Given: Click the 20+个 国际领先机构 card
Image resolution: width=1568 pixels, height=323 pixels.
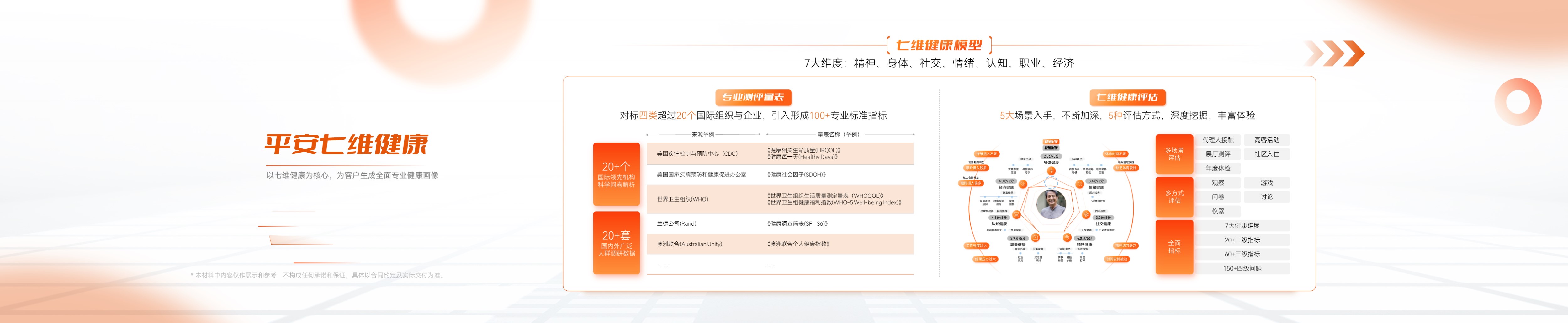Looking at the screenshot, I should (616, 174).
